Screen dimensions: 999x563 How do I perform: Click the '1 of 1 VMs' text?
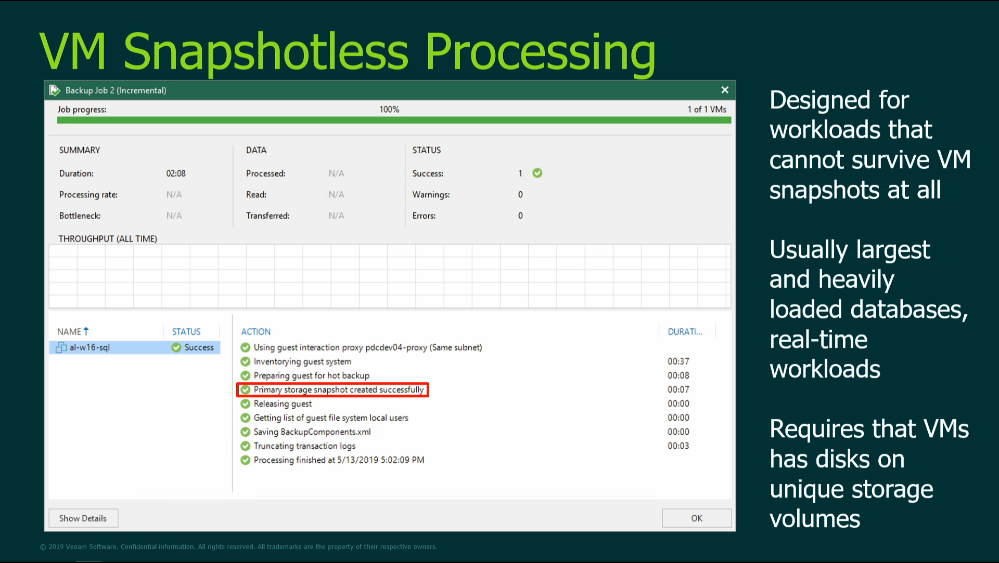[707, 109]
